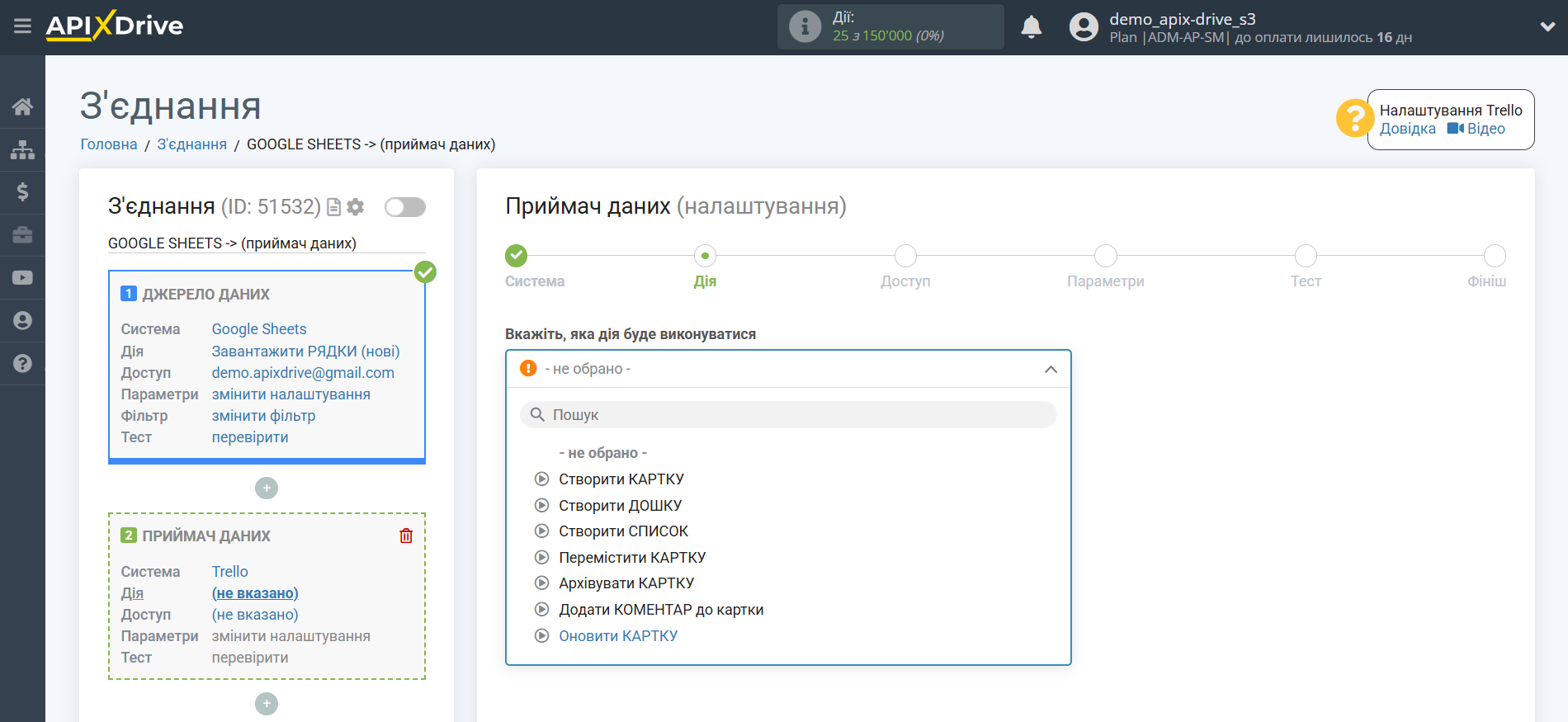Click the З'єднання breadcrumb link
Screen dimensions: 1568x722
[x=191, y=144]
